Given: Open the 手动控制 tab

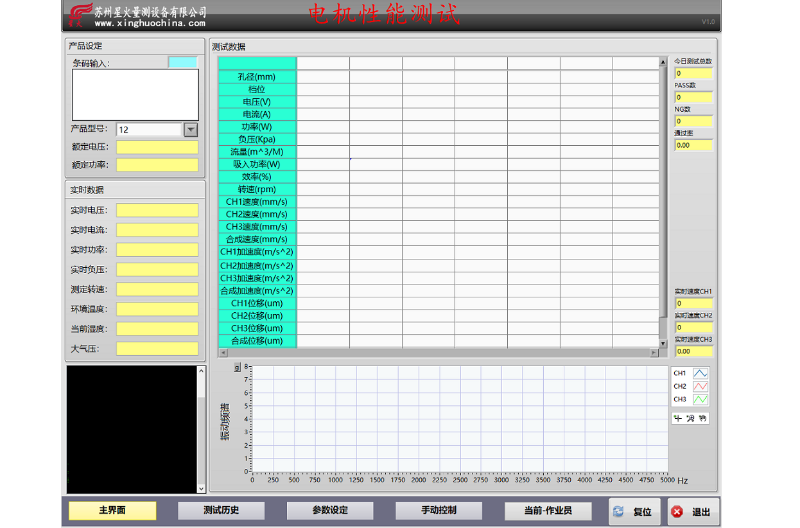Looking at the screenshot, I should (x=439, y=510).
